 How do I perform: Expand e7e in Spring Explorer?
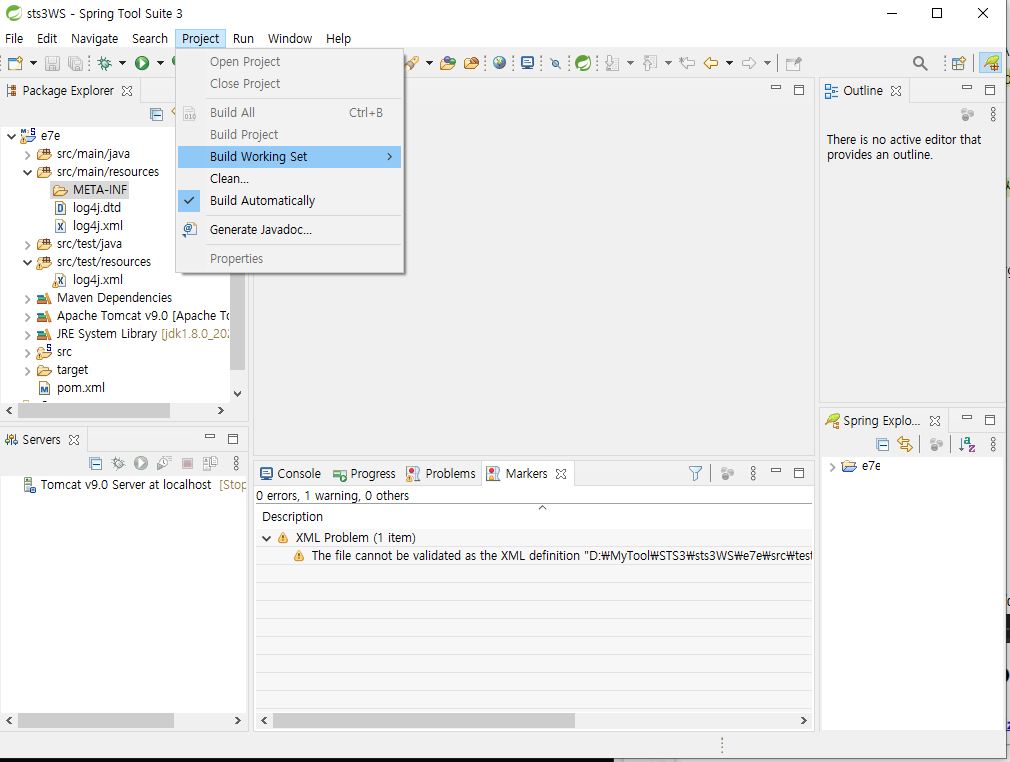832,467
